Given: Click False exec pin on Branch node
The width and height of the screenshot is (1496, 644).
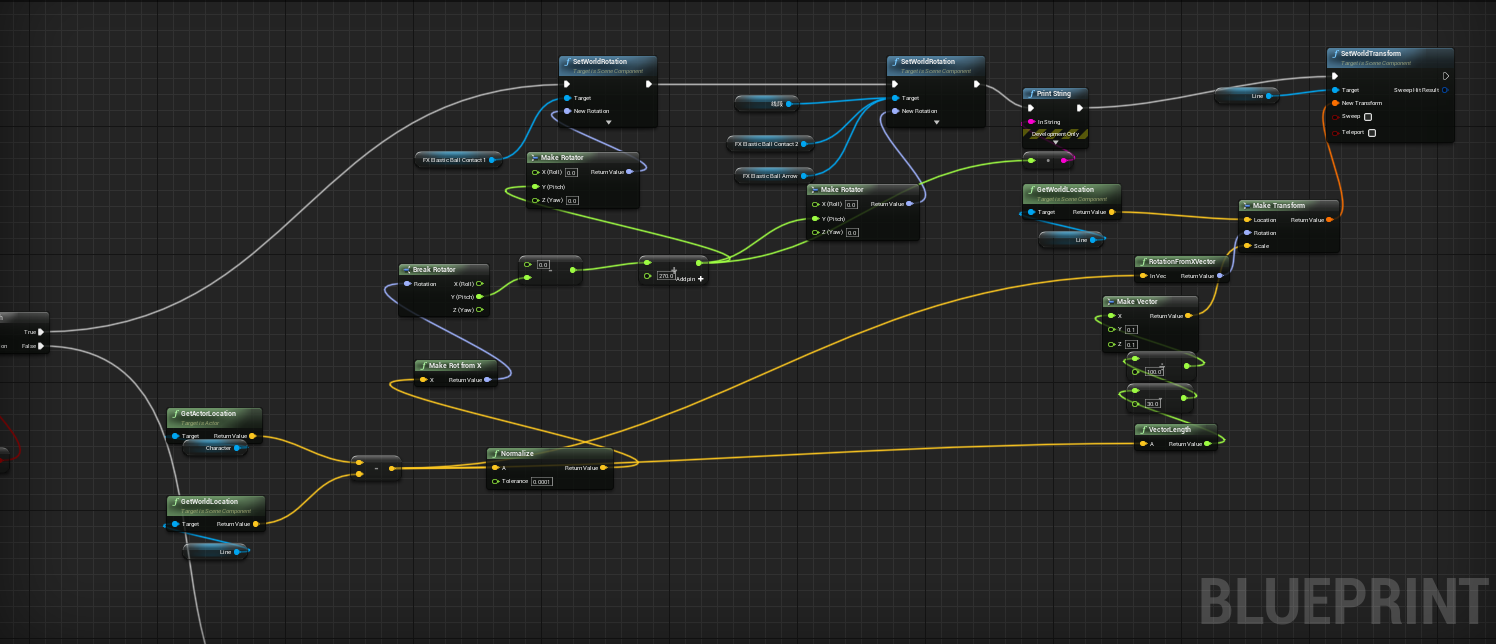Looking at the screenshot, I should [40, 346].
